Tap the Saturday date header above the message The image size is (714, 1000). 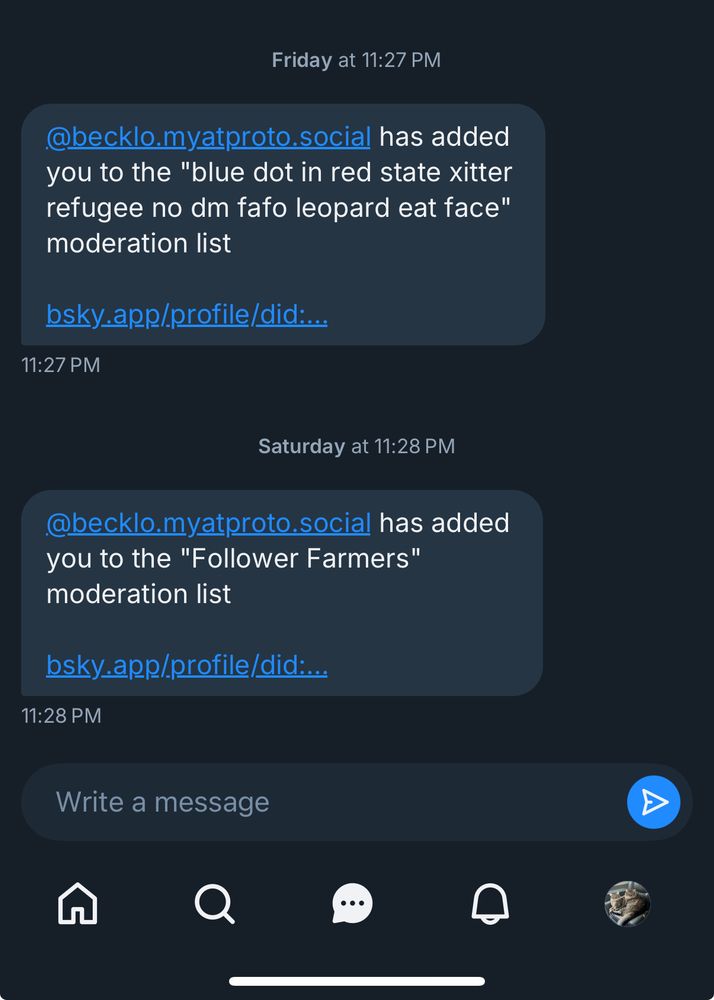click(x=356, y=446)
